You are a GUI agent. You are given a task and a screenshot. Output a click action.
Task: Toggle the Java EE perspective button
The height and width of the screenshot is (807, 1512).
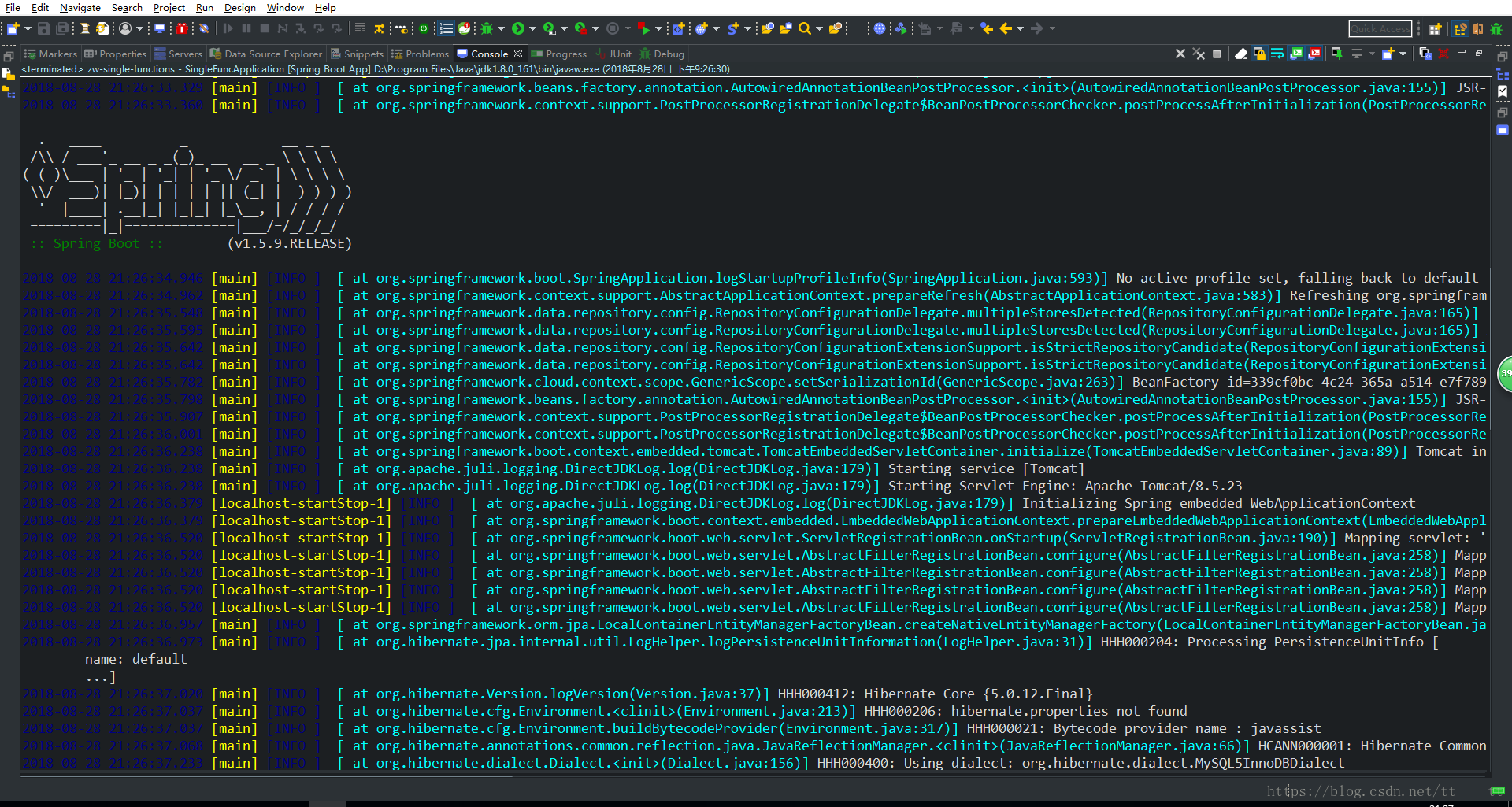point(1459,29)
